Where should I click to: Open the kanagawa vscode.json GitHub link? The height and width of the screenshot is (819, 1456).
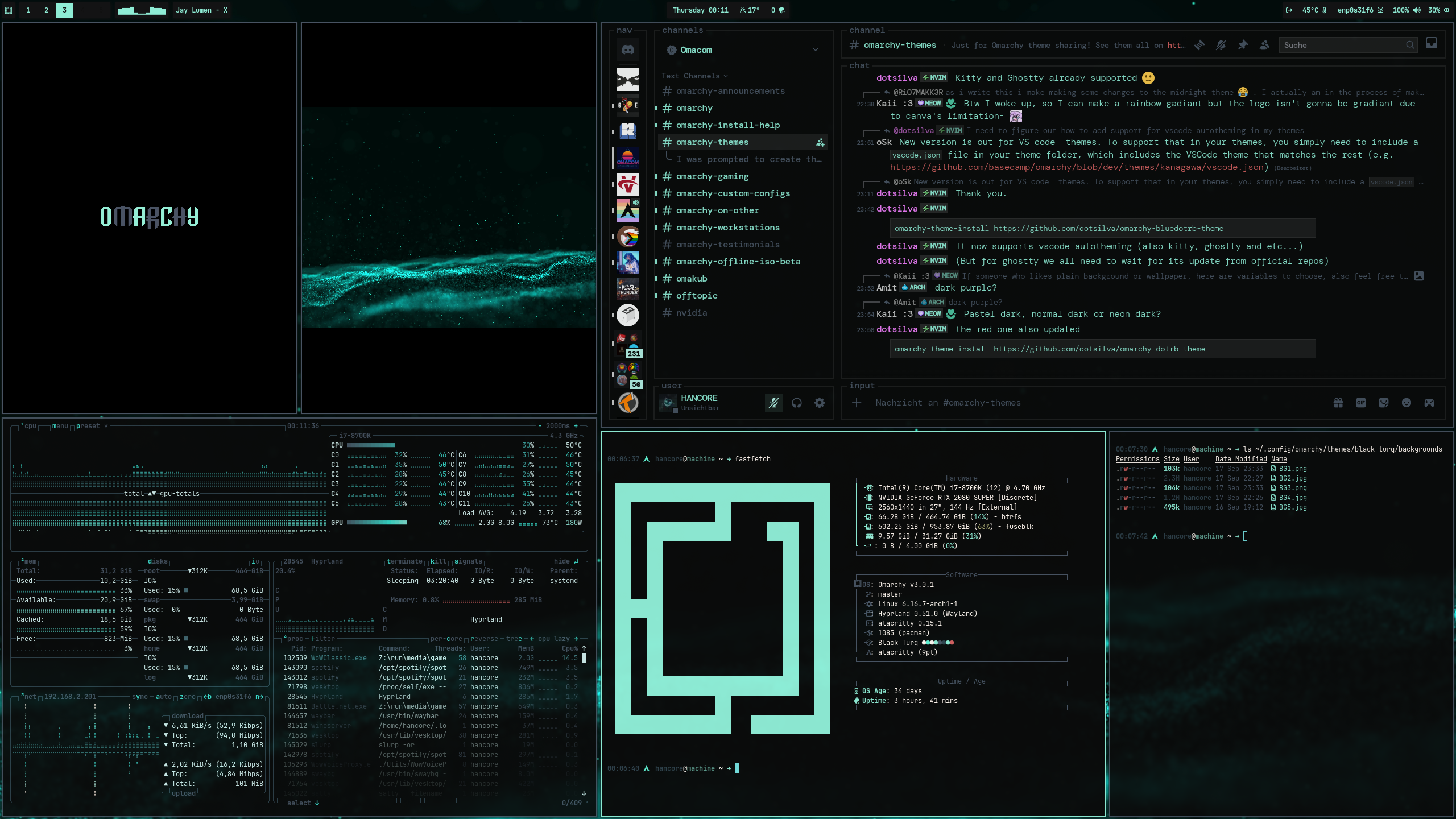pyautogui.click(x=1077, y=167)
